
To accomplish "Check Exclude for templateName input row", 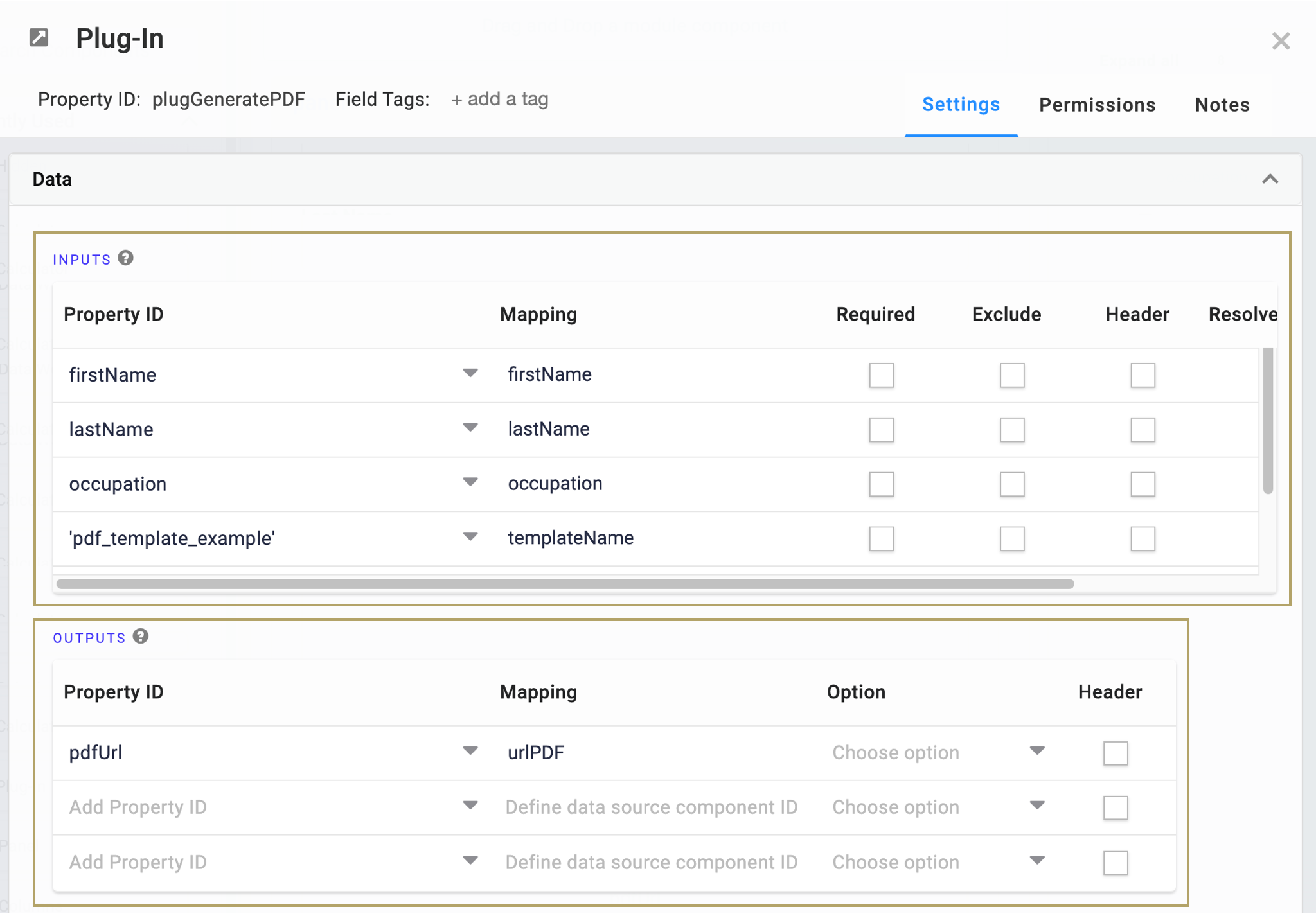I will click(x=1011, y=539).
